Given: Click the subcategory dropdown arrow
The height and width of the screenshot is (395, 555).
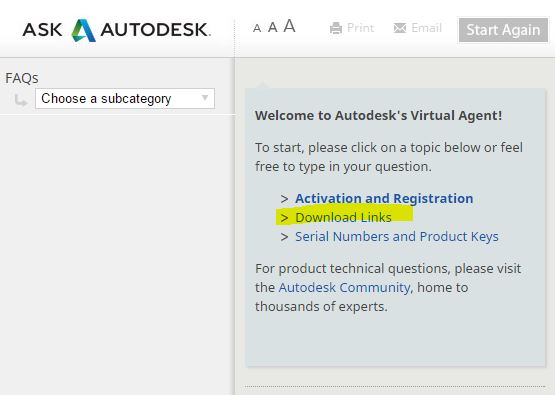Looking at the screenshot, I should 205,98.
